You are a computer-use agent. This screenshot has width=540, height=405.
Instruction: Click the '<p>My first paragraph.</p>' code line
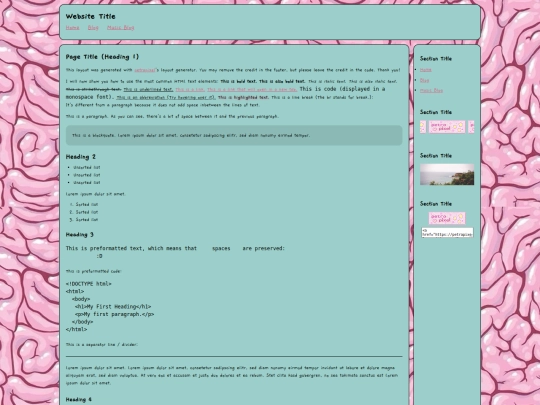tap(114, 314)
